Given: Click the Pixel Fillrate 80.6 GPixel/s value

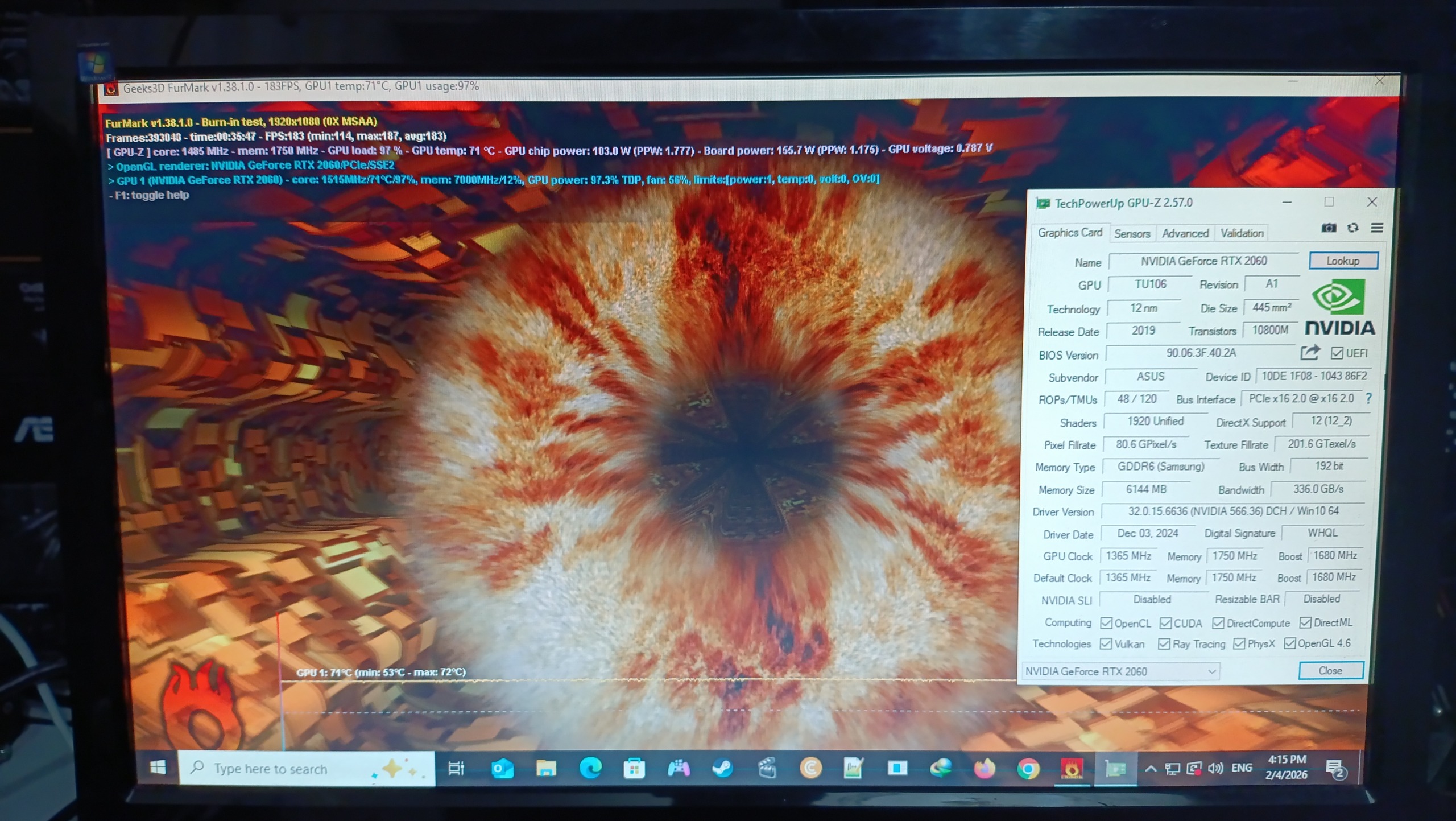Looking at the screenshot, I should tap(1146, 444).
